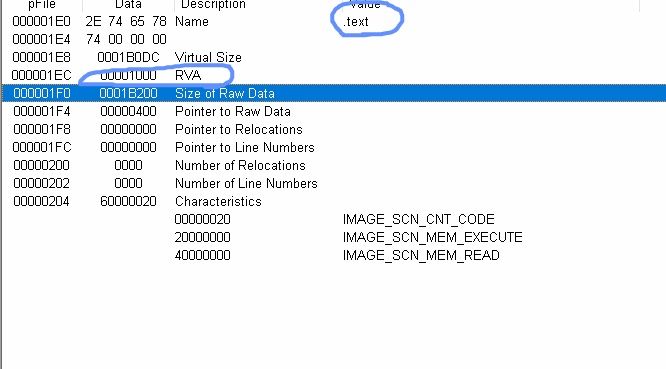
Task: Click data value 00000400
Action: click(x=128, y=111)
